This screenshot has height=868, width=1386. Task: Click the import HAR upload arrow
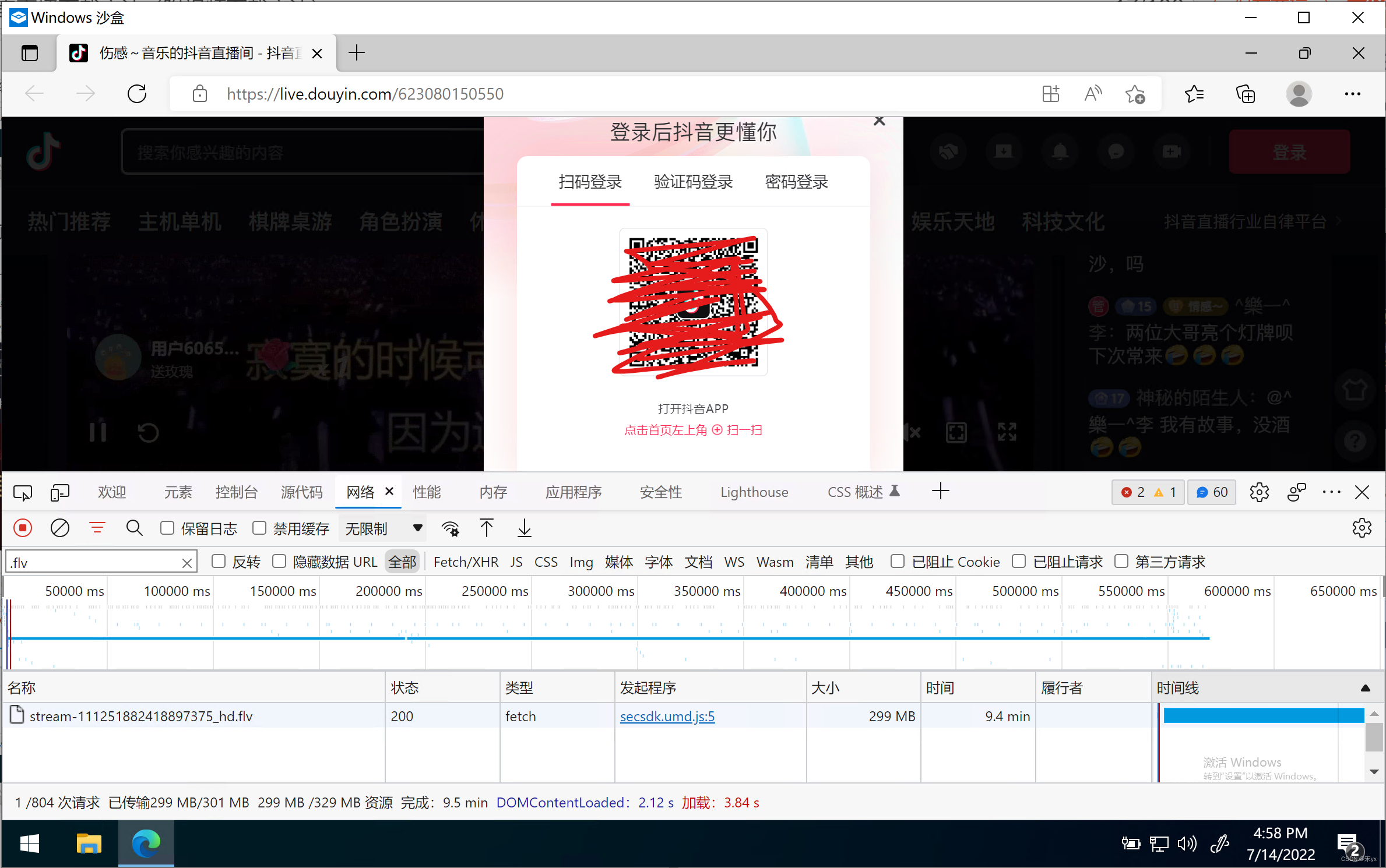487,528
